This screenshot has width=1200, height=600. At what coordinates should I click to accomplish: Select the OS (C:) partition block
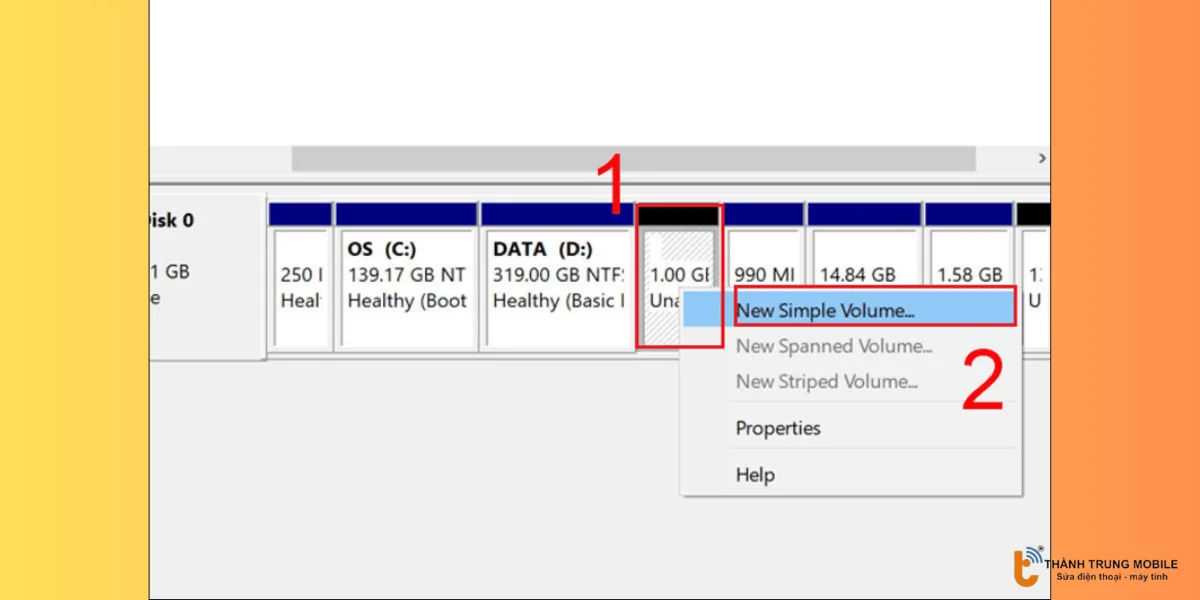pyautogui.click(x=406, y=285)
